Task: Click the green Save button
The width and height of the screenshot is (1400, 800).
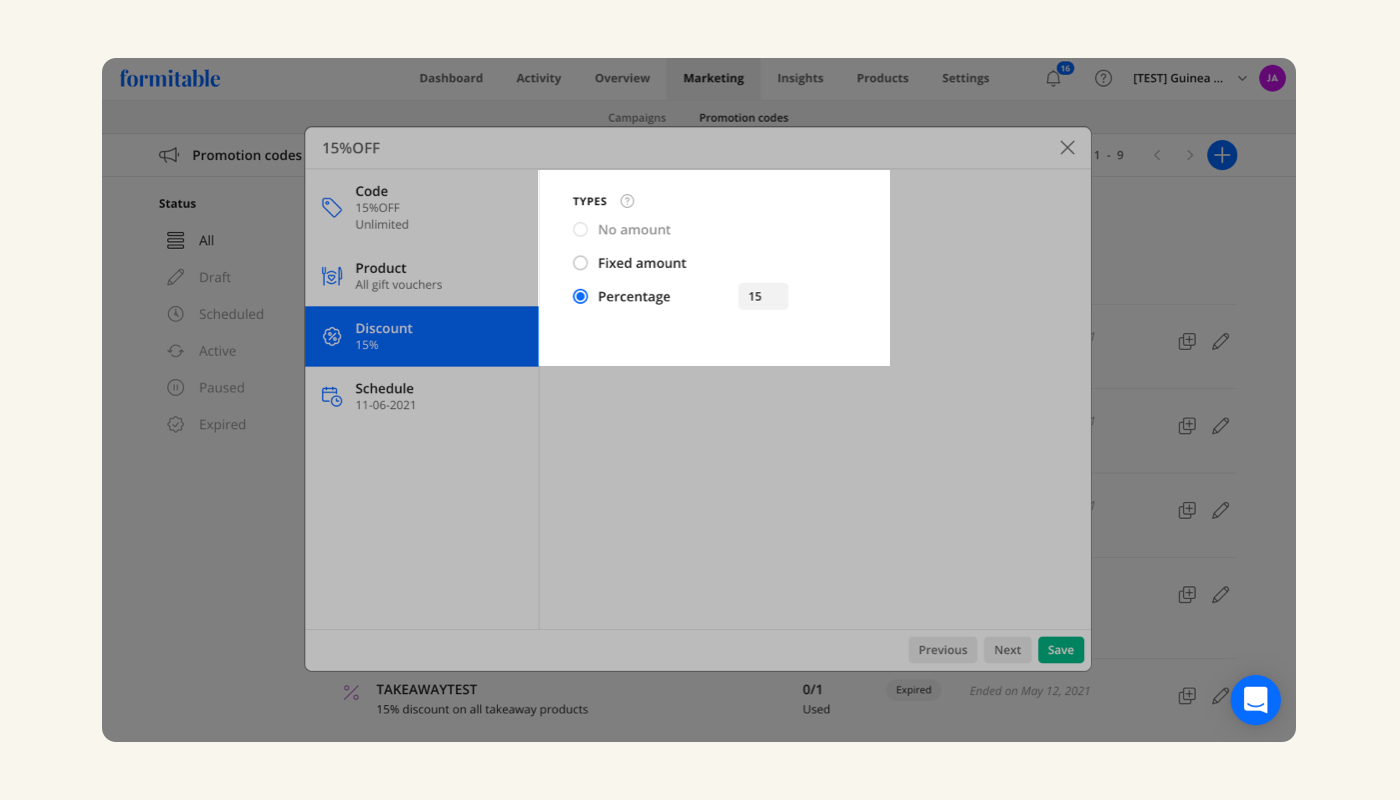Action: click(1060, 650)
